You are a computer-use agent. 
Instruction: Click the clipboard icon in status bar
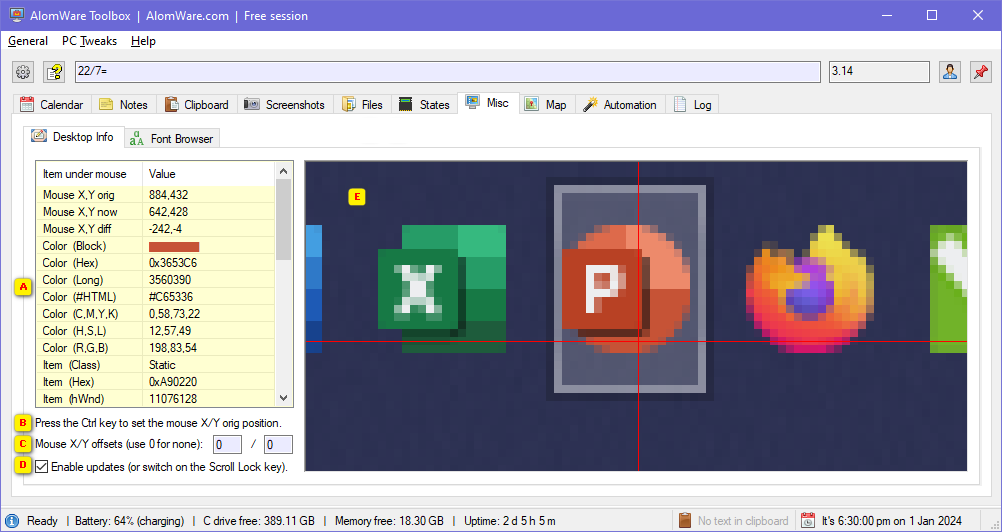685,520
